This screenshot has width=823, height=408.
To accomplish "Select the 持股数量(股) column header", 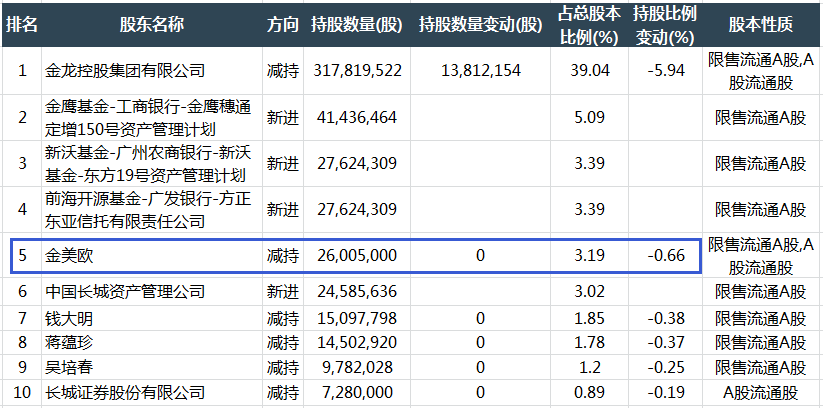I will click(357, 25).
